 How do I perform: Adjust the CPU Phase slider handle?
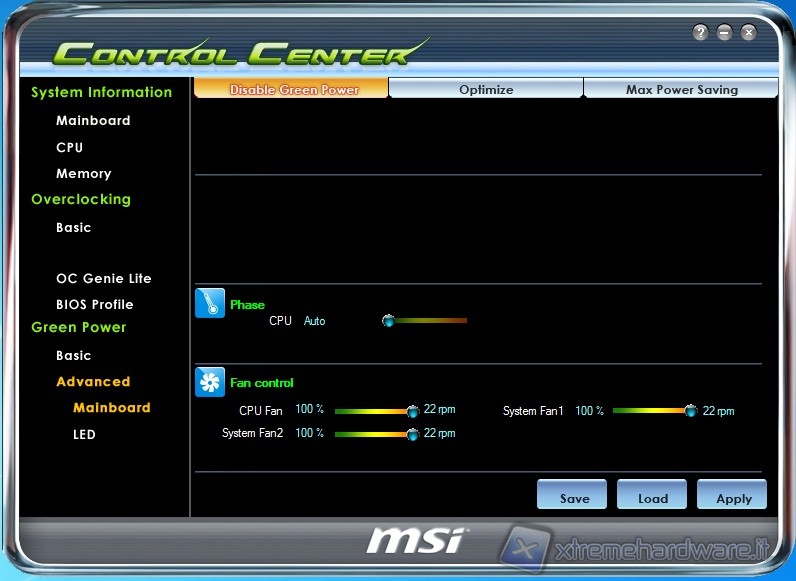coord(388,321)
